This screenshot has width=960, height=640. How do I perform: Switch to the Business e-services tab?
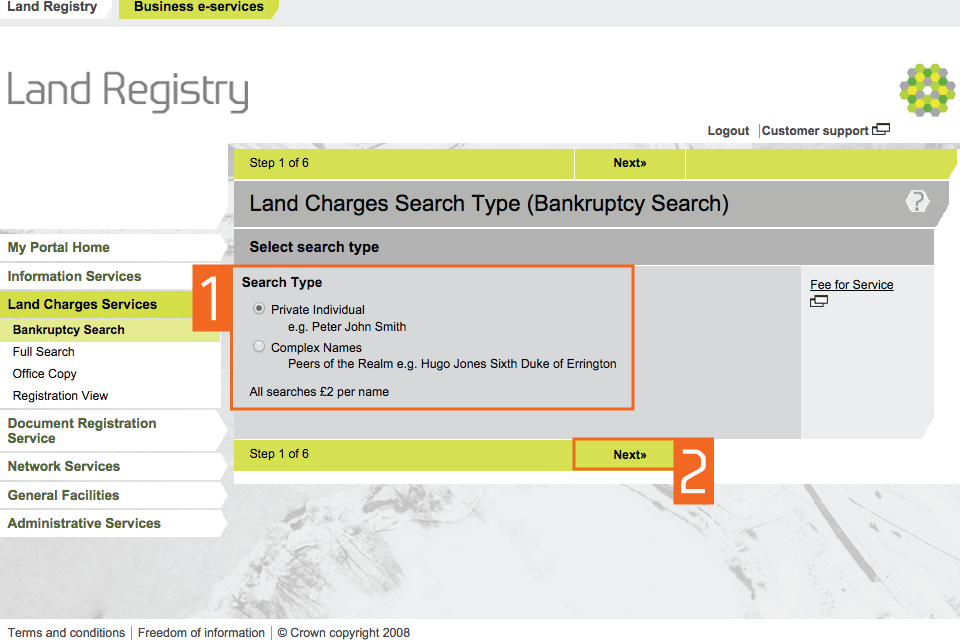[199, 7]
